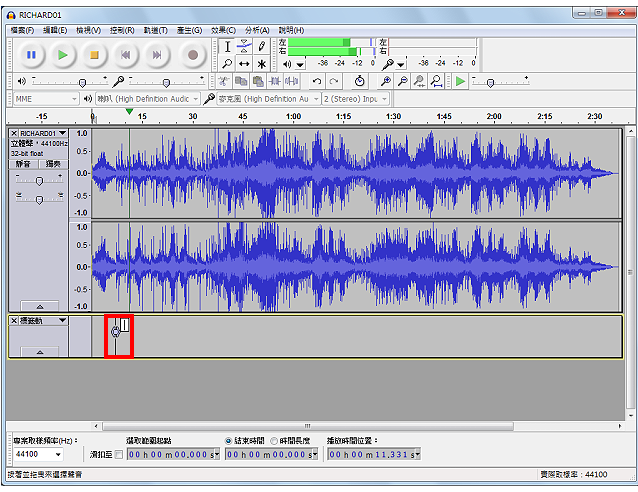Image resolution: width=638 pixels, height=492 pixels.
Task: Adjust the RICHARD01 track gain slider
Action: (x=39, y=179)
